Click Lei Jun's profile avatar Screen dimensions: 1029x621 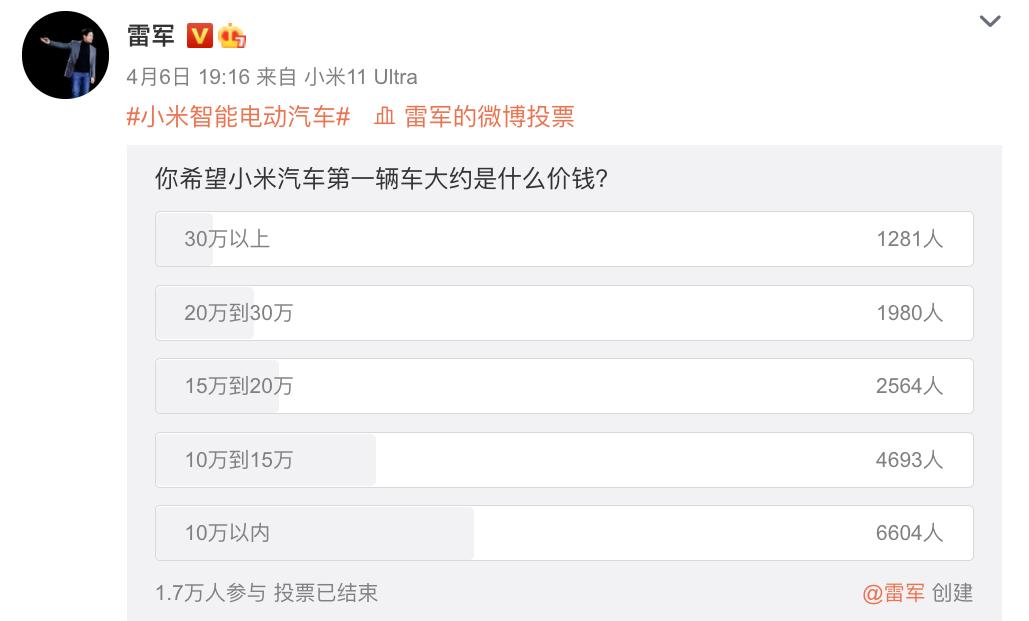(x=65, y=55)
